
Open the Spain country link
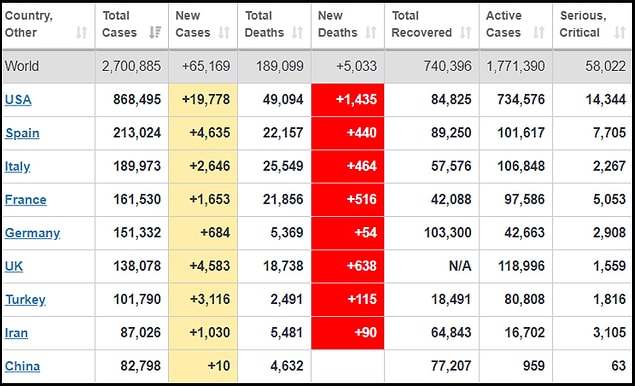pos(22,133)
